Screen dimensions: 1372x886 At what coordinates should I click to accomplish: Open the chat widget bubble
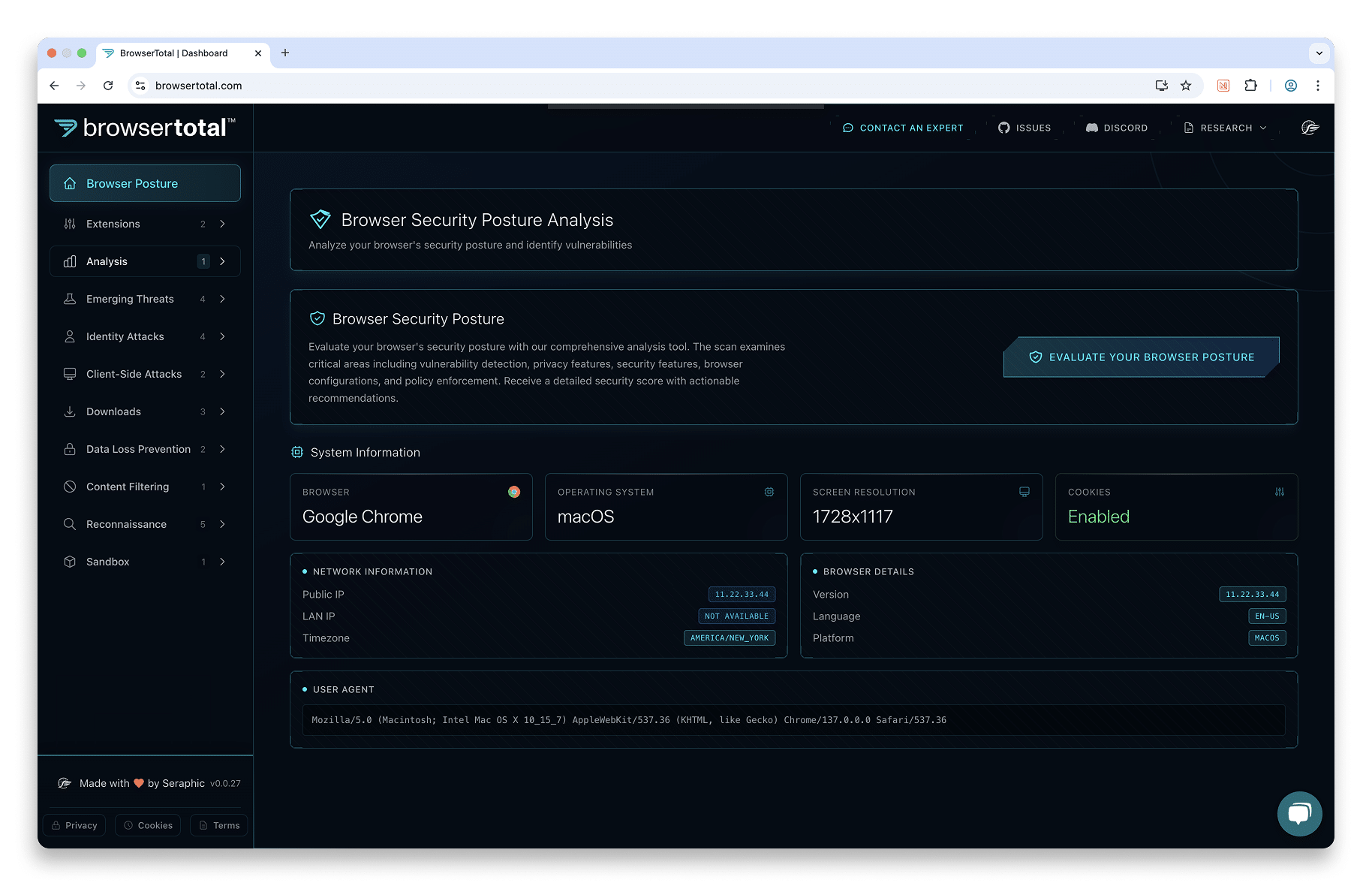tap(1299, 813)
